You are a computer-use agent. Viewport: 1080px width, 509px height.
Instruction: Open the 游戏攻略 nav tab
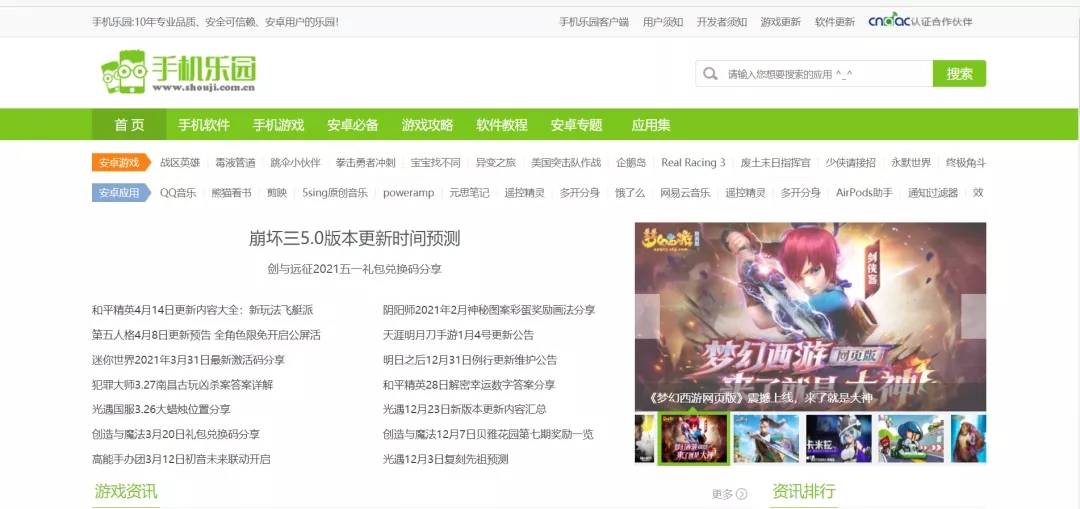point(427,125)
